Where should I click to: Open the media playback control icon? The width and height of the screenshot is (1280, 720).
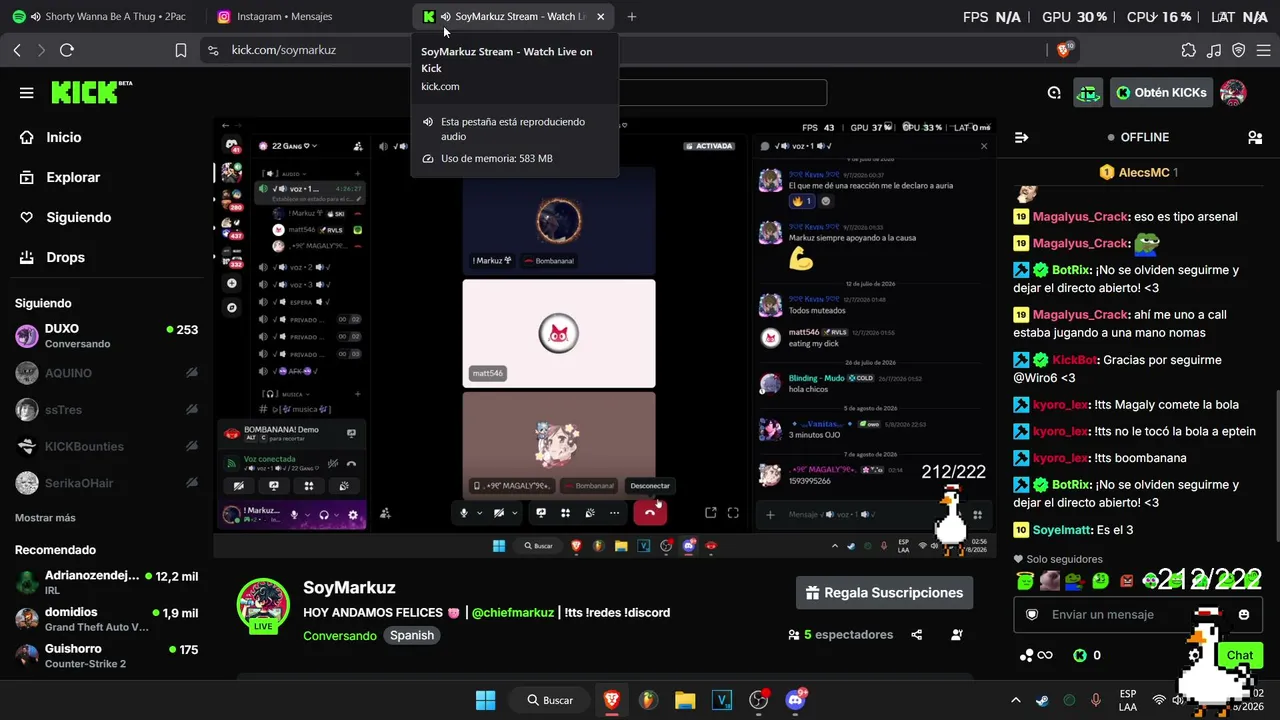pos(1214,50)
